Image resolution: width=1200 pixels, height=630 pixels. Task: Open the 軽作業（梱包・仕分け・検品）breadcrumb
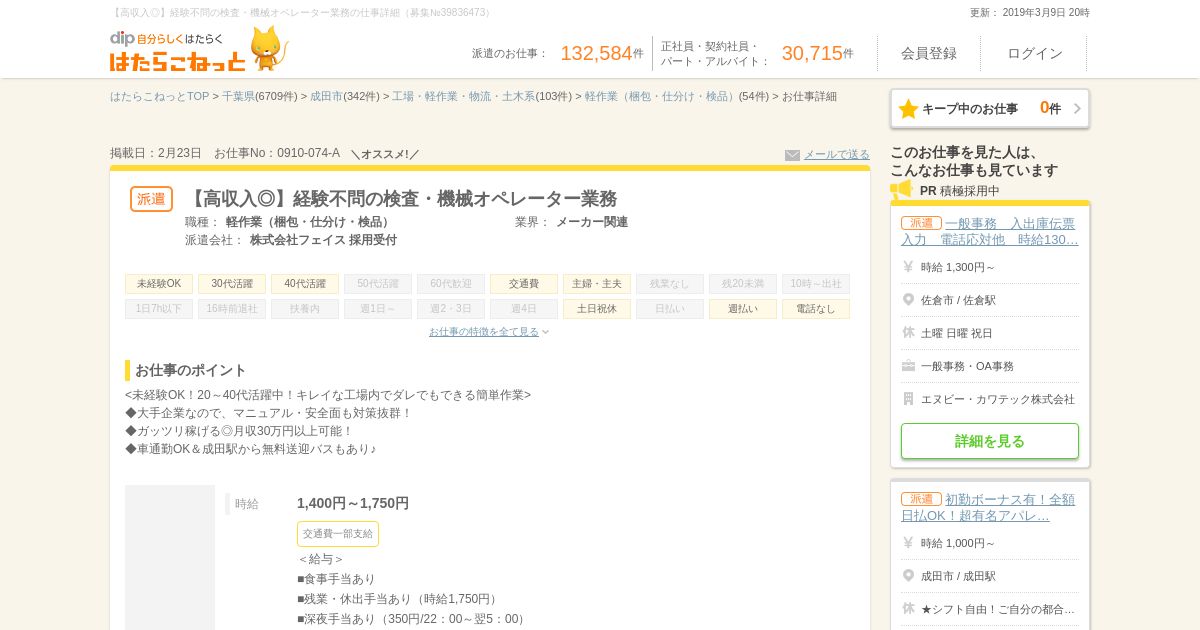(x=661, y=97)
